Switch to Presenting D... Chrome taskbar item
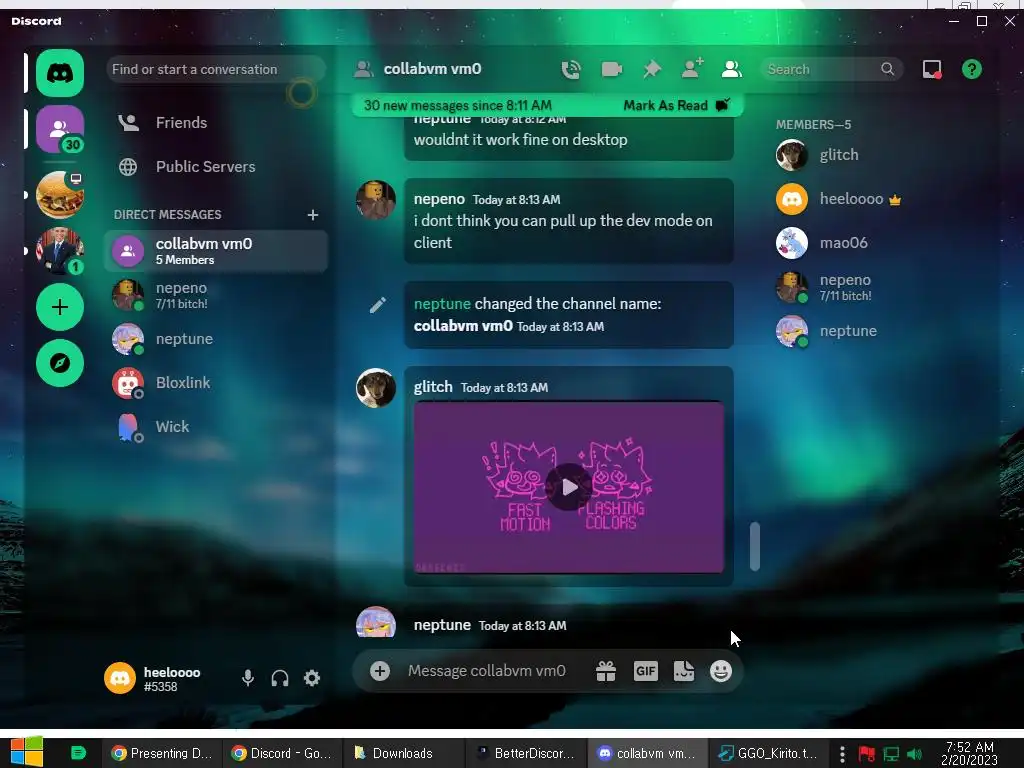 [162, 753]
